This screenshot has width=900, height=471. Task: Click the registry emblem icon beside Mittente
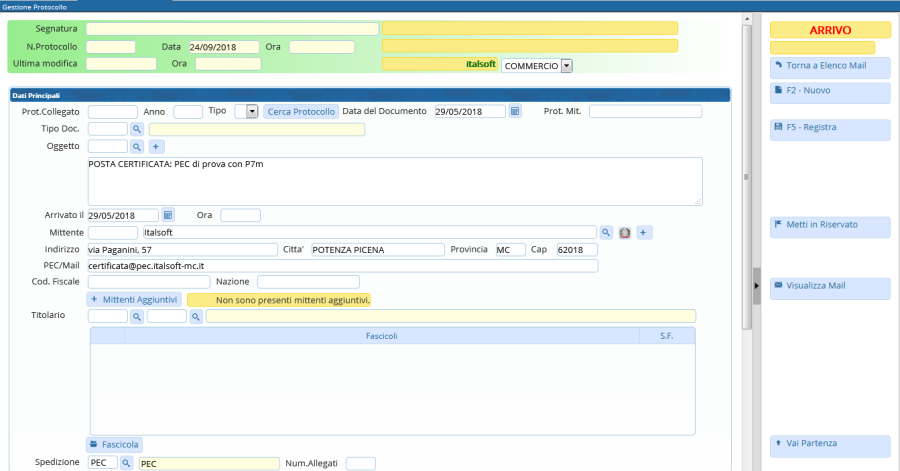(625, 232)
